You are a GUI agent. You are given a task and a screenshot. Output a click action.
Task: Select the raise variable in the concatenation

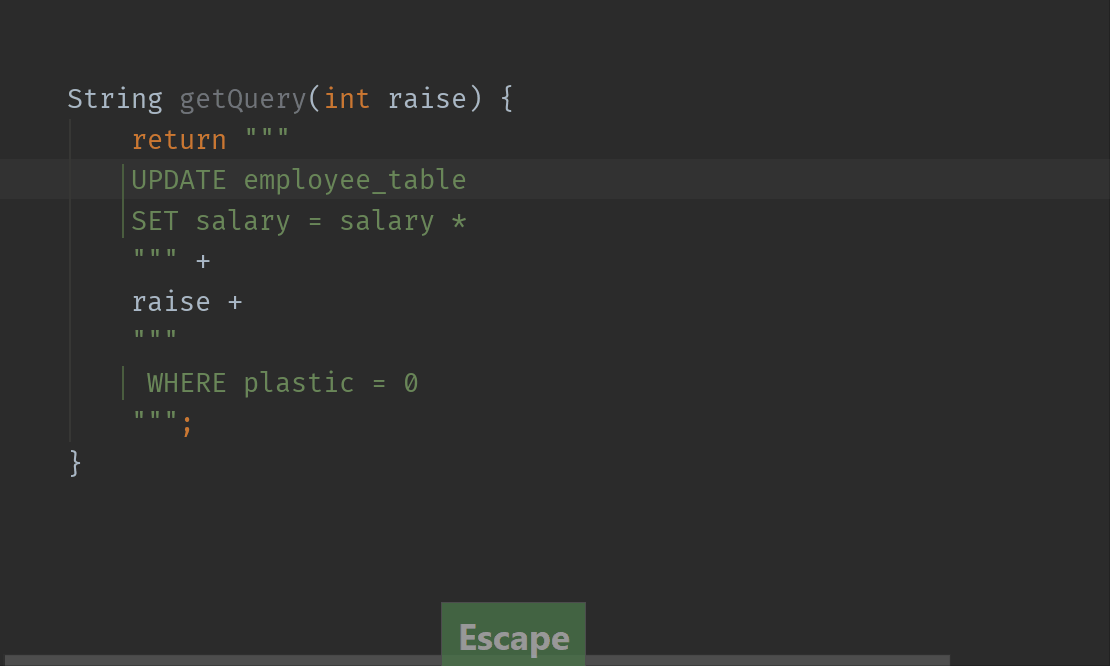(x=170, y=301)
